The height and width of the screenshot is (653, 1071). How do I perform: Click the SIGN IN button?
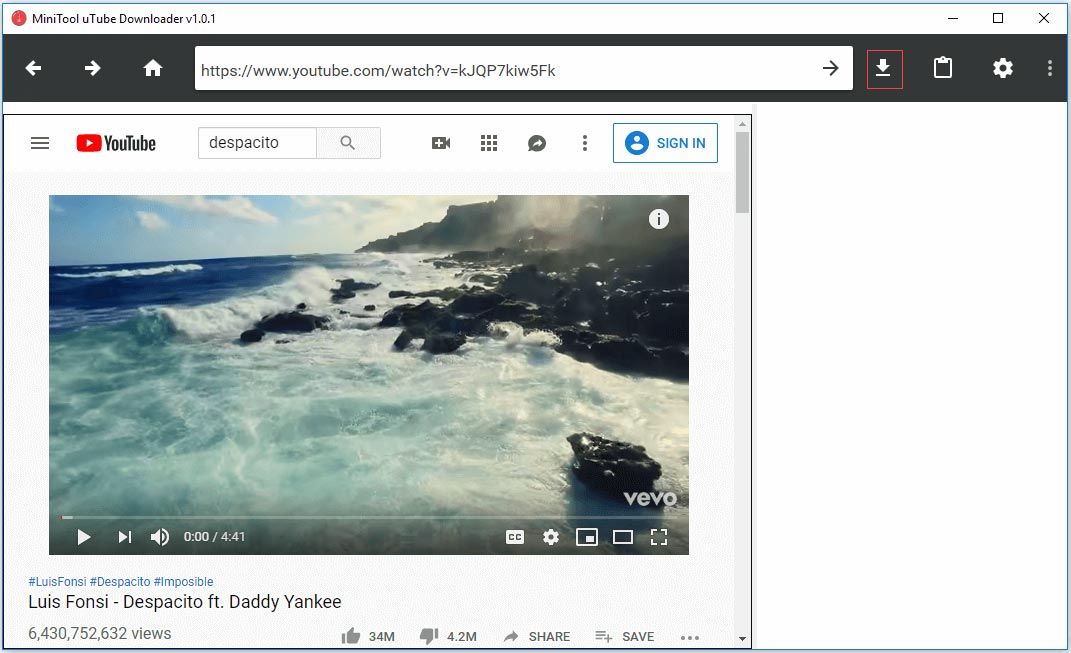(x=665, y=143)
